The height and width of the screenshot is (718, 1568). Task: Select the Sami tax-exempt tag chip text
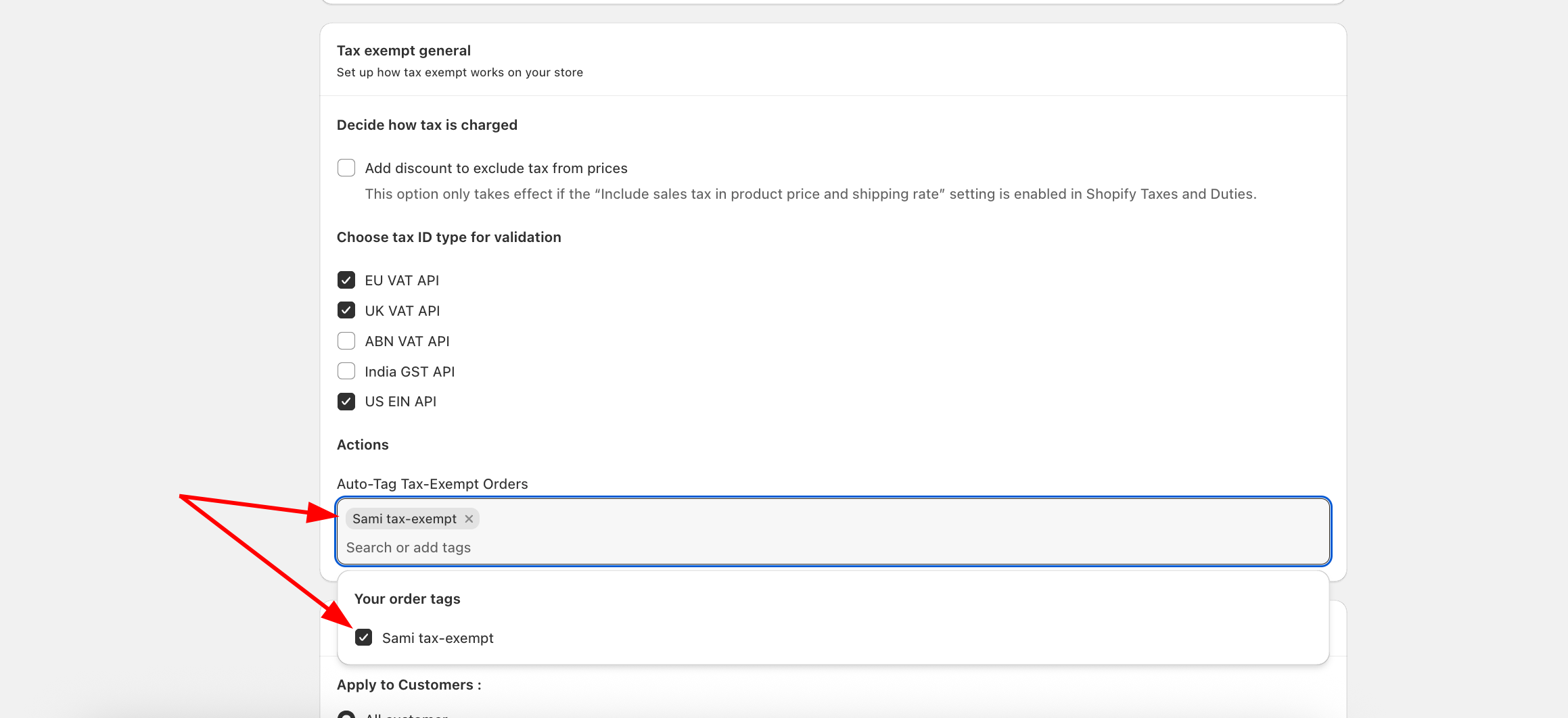pos(404,519)
